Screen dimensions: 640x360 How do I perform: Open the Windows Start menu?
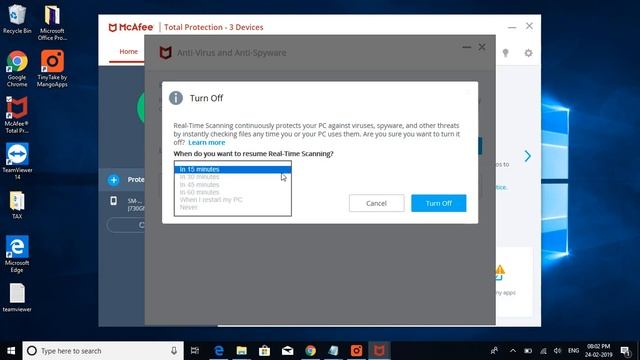point(11,351)
